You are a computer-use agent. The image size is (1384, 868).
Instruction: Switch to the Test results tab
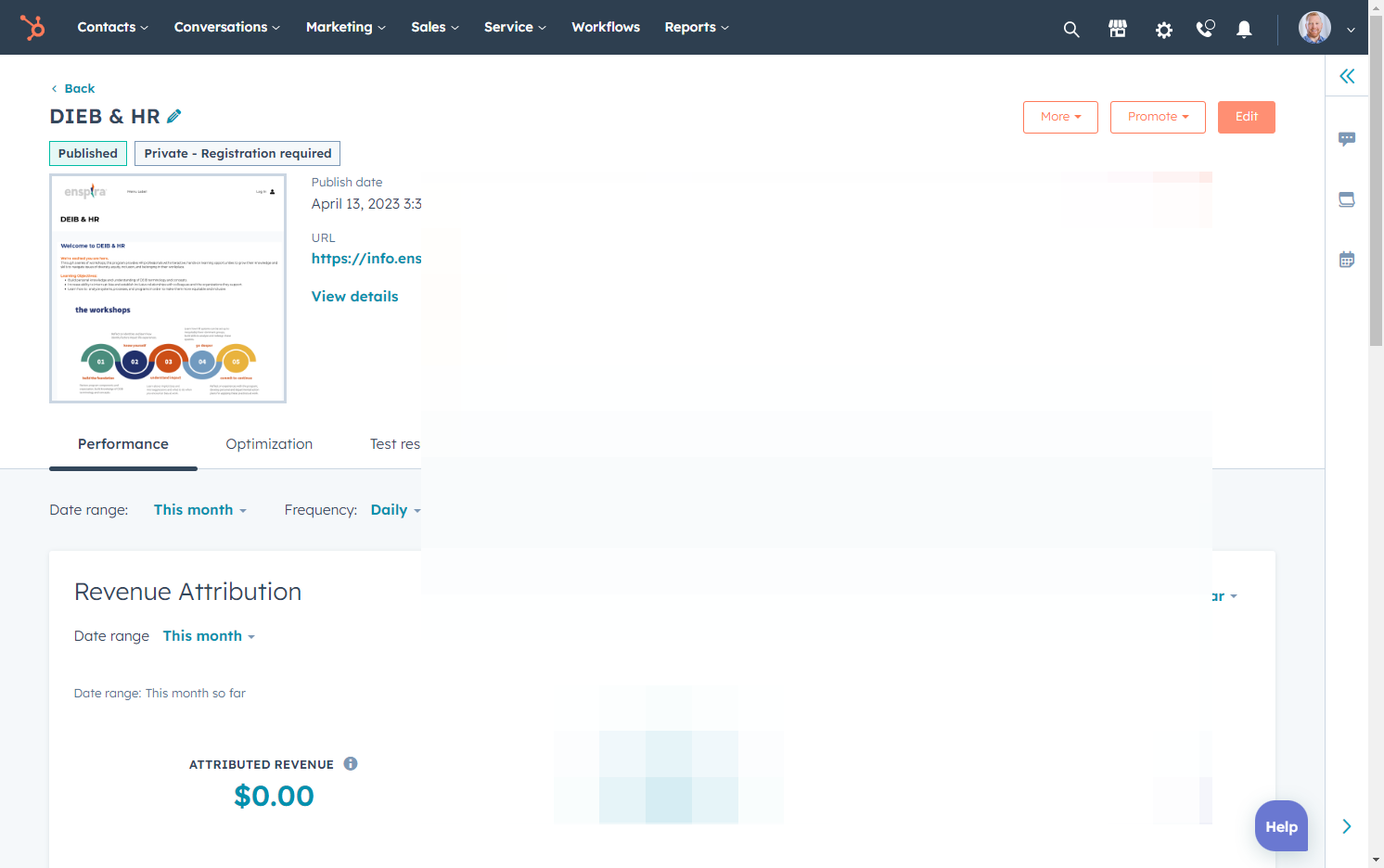point(395,444)
